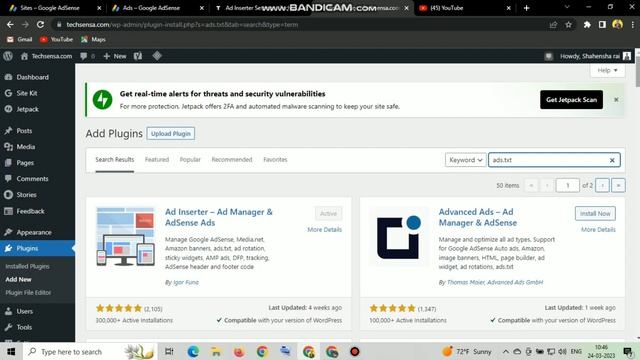Image resolution: width=640 pixels, height=360 pixels.
Task: Open Gmail bookmark
Action: [x=20, y=39]
